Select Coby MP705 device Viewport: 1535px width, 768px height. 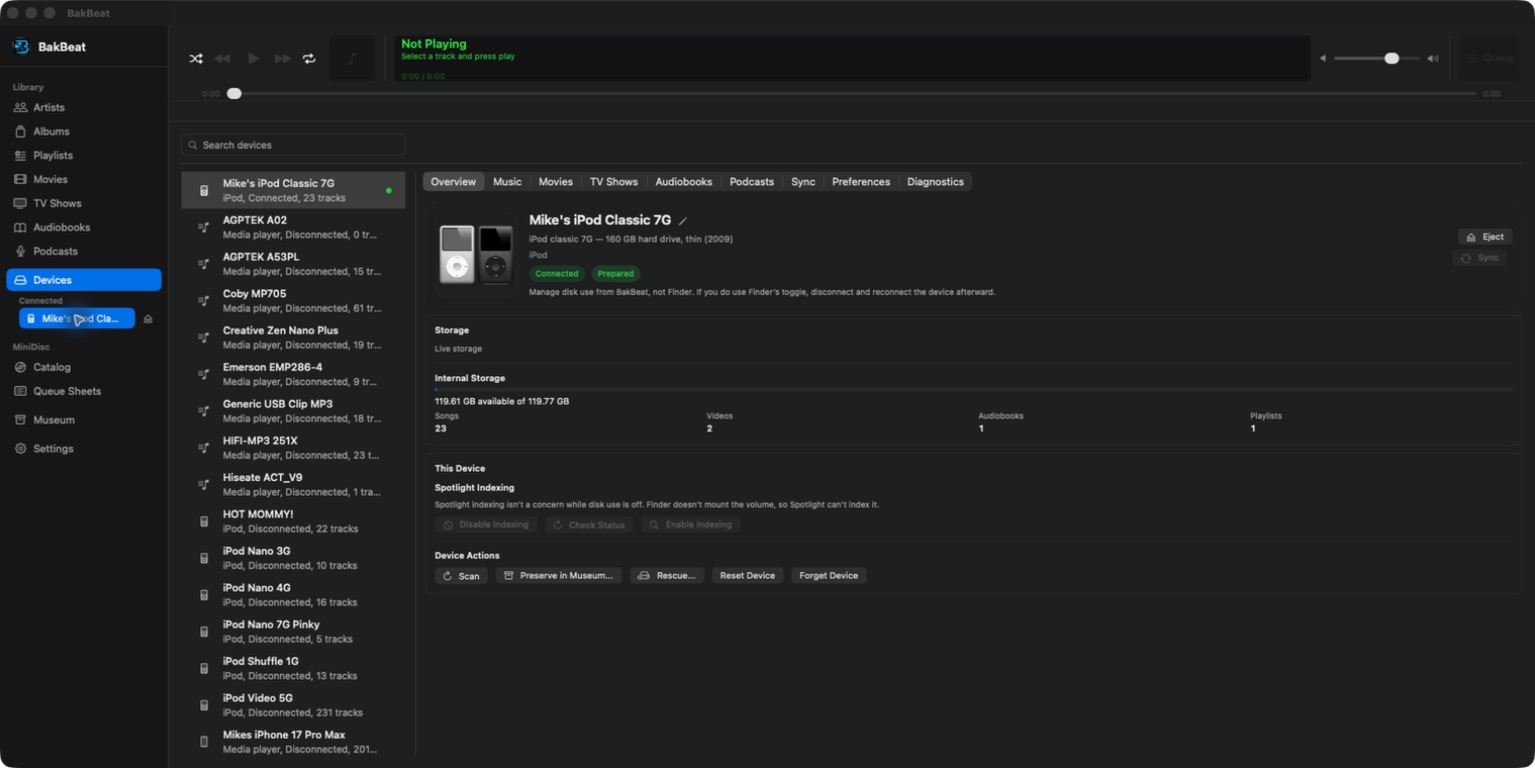pos(293,301)
